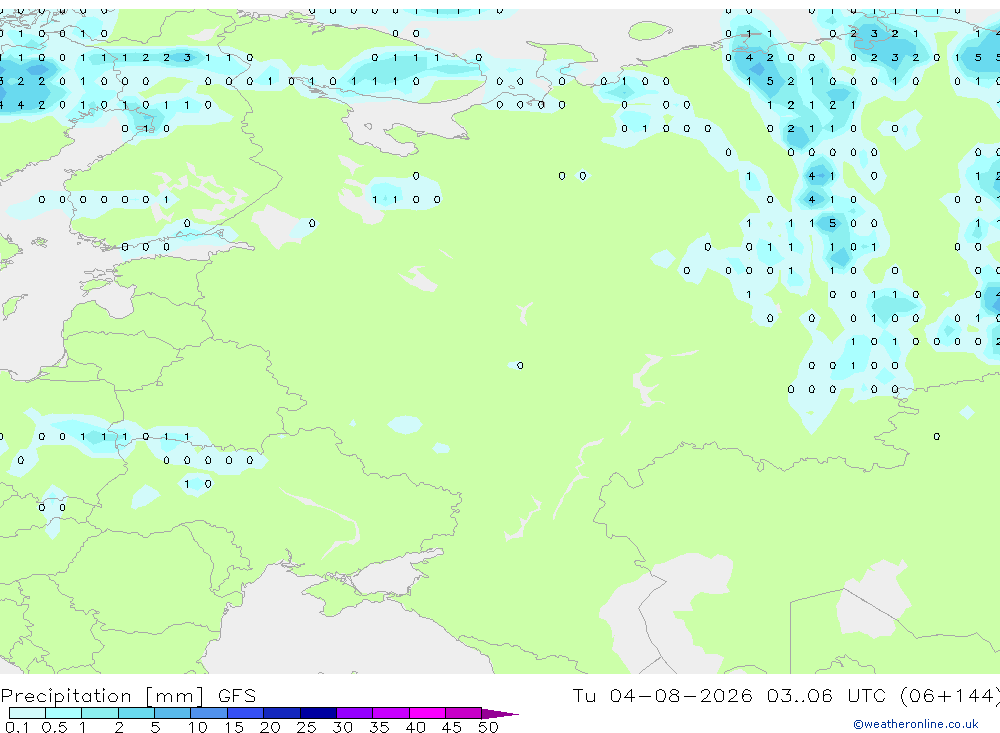
Task: Click the 2–5 mm light blue legend swatch
Action: [136, 713]
